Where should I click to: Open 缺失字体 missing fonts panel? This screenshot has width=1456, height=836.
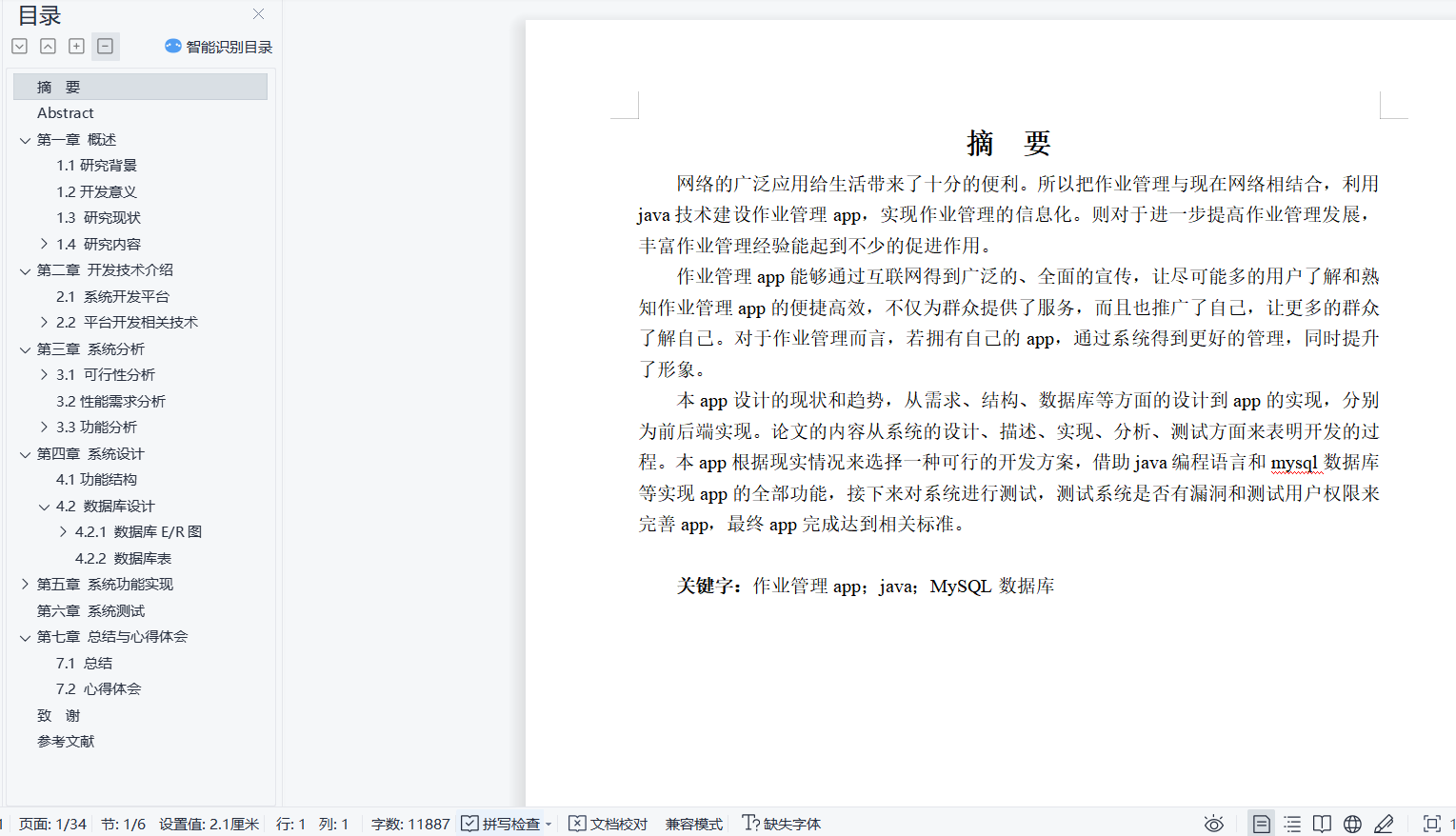point(781,823)
